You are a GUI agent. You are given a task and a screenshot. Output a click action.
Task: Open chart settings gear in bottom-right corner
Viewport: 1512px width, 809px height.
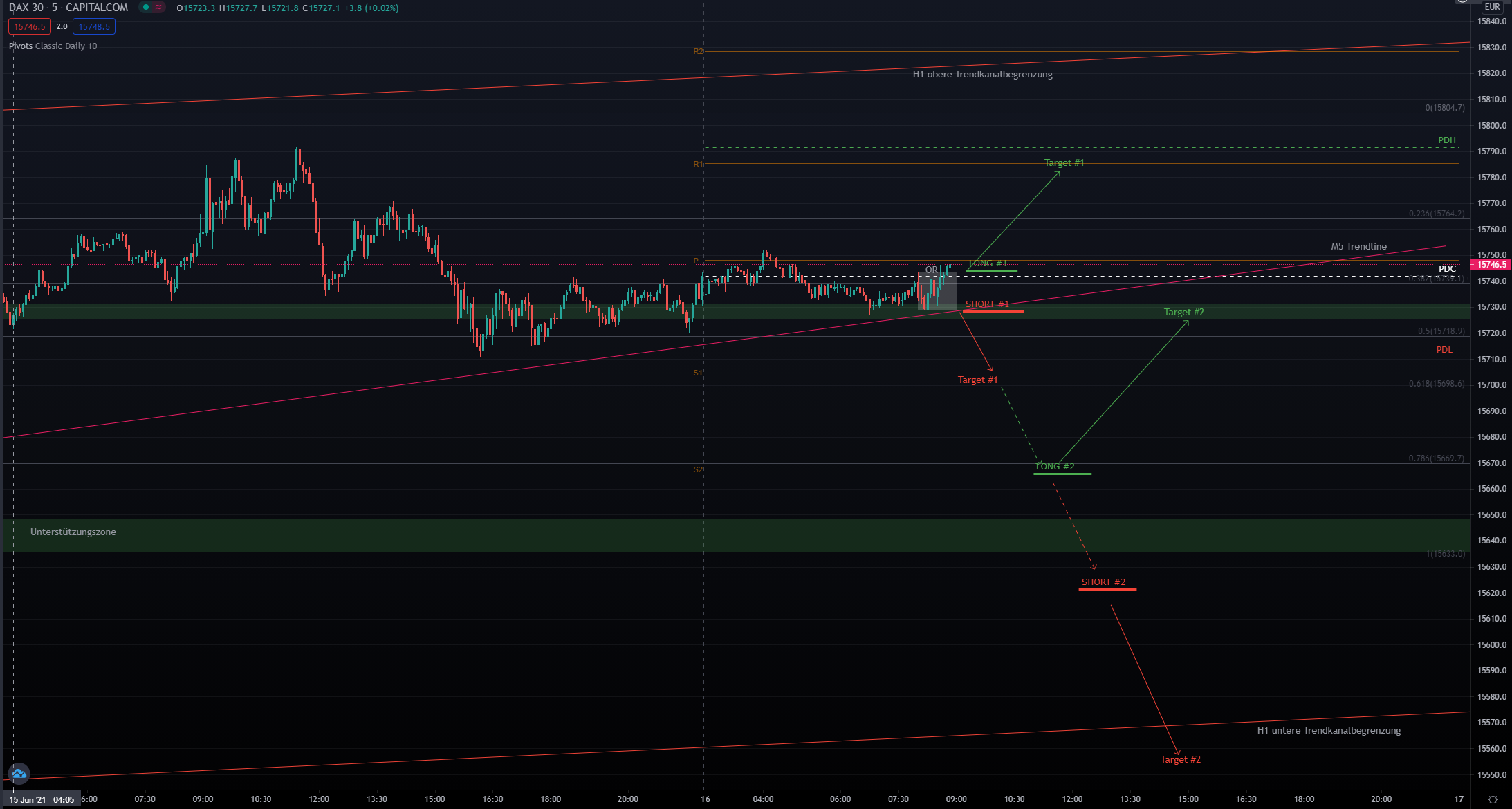[x=1492, y=799]
